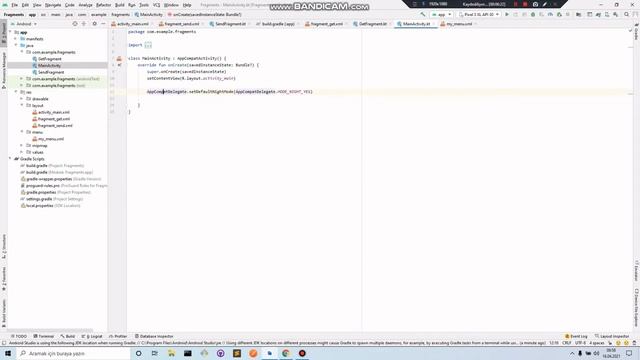
Task: Click the override gutter icon on line 8
Action: click(119, 65)
